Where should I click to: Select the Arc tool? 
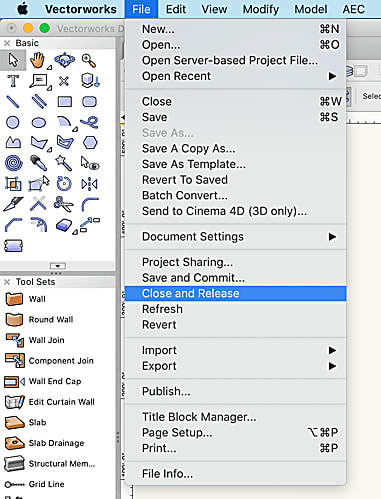point(64,122)
